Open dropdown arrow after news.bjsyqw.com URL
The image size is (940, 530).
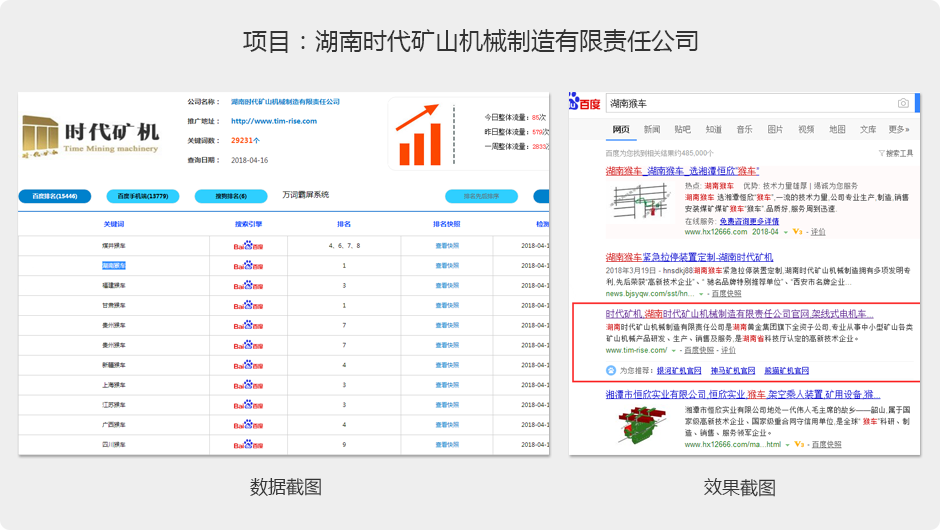point(701,294)
